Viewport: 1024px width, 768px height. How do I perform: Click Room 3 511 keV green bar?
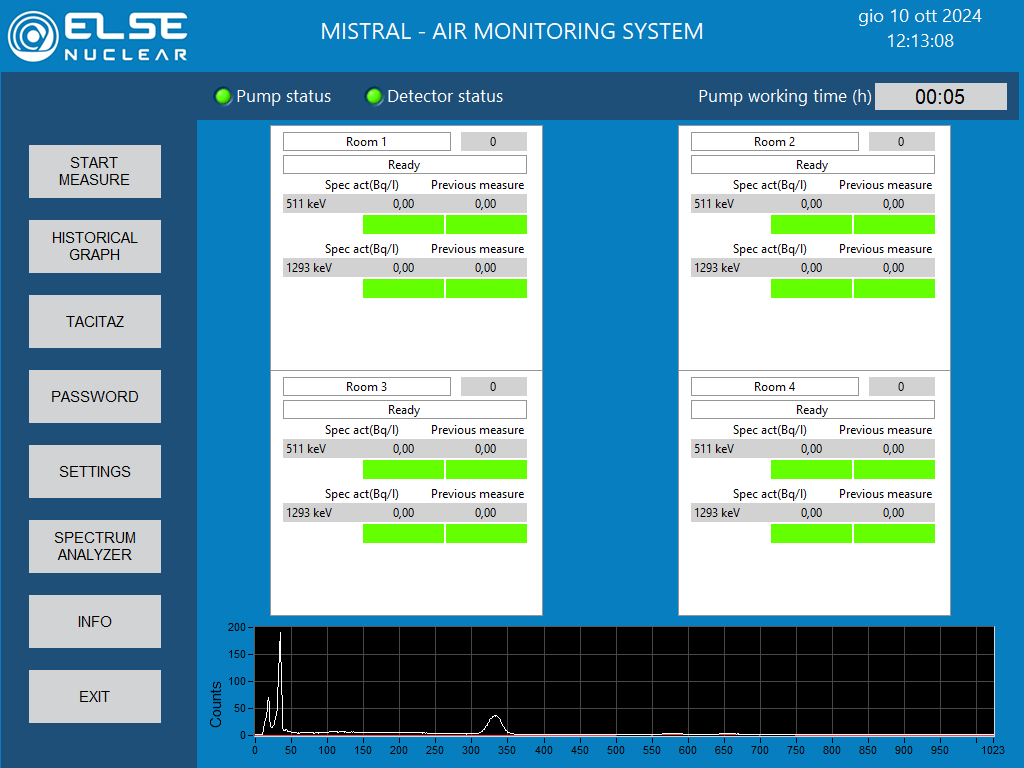[403, 469]
